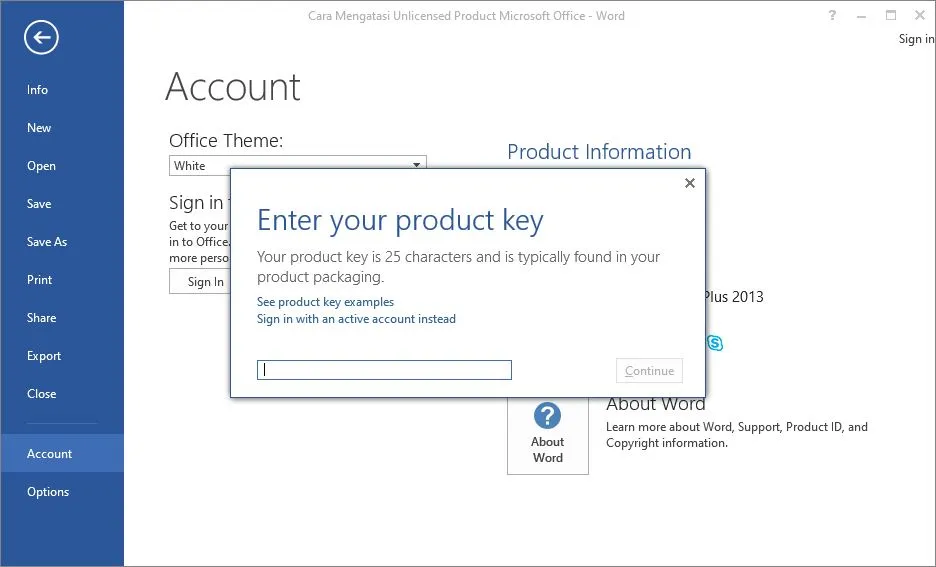Click the Skype icon under Product Information
Image resolution: width=936 pixels, height=567 pixels.
point(715,343)
